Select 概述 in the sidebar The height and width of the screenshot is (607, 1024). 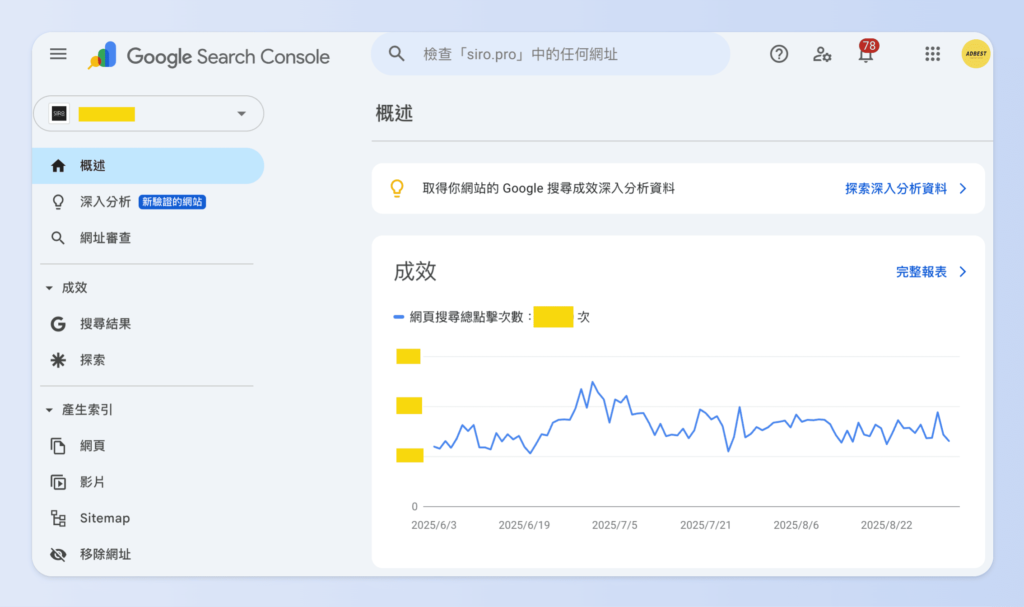click(92, 166)
